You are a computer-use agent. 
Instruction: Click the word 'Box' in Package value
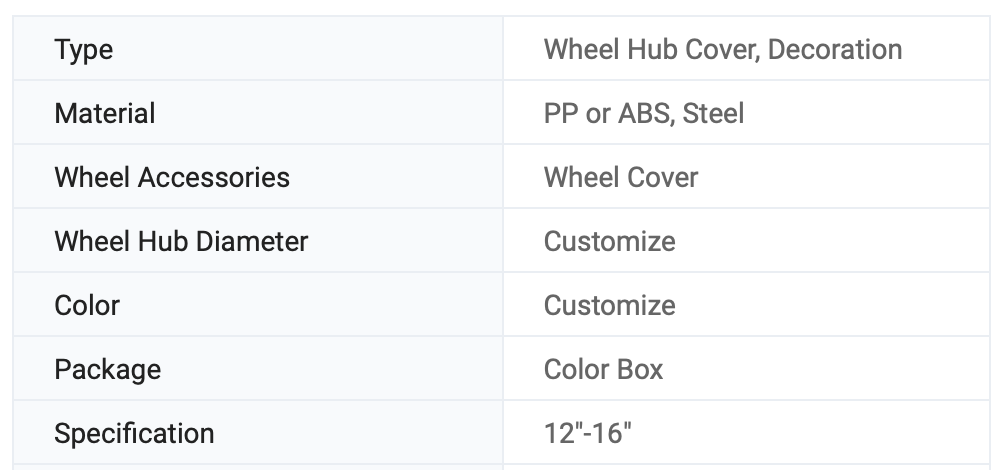[641, 369]
